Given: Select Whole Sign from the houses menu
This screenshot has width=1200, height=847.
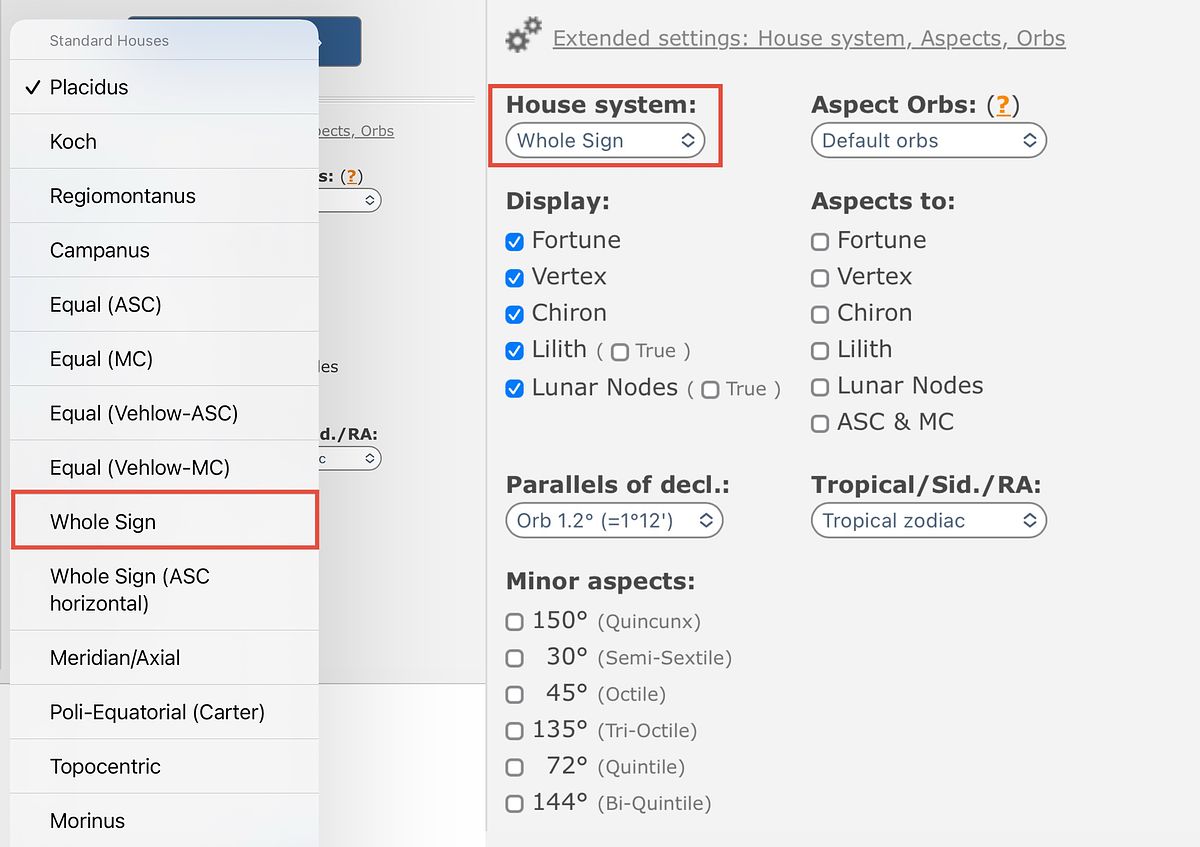Looking at the screenshot, I should 165,522.
